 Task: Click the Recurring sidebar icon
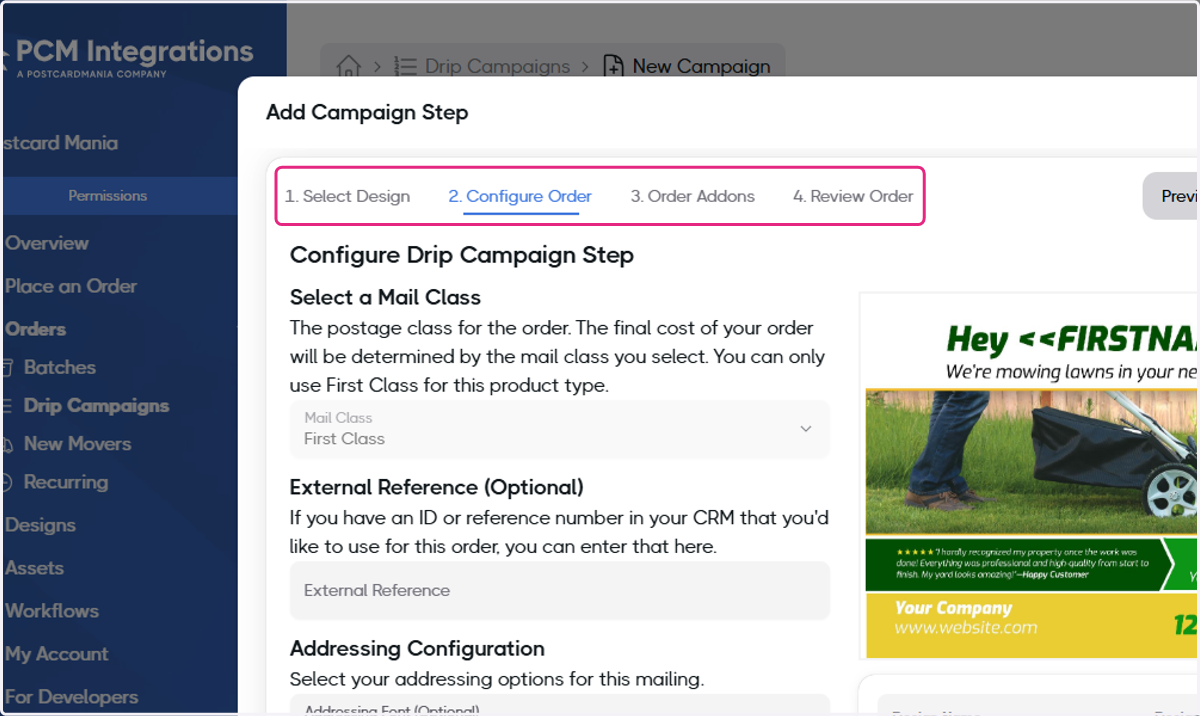click(6, 482)
